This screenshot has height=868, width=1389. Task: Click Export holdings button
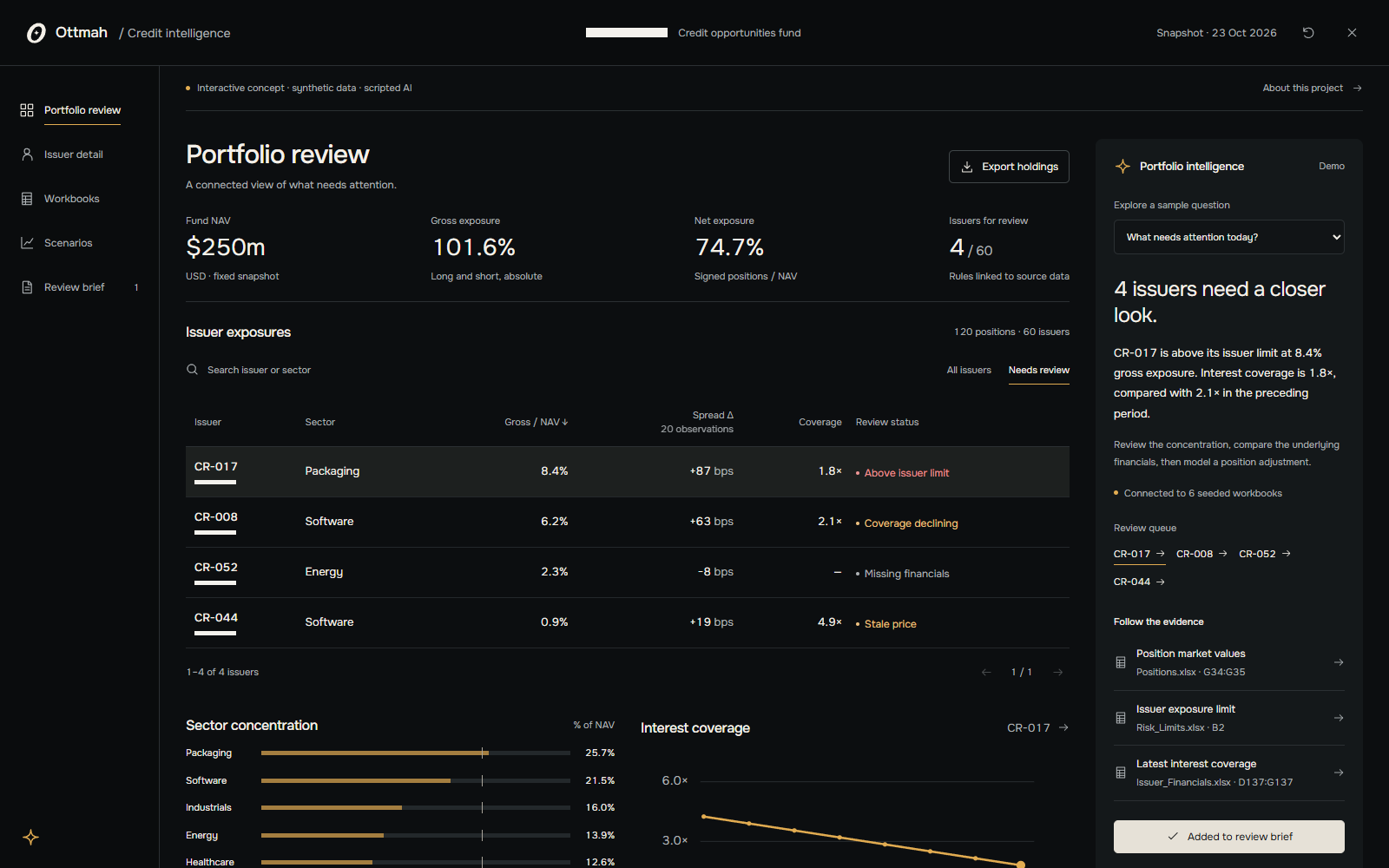(1009, 167)
